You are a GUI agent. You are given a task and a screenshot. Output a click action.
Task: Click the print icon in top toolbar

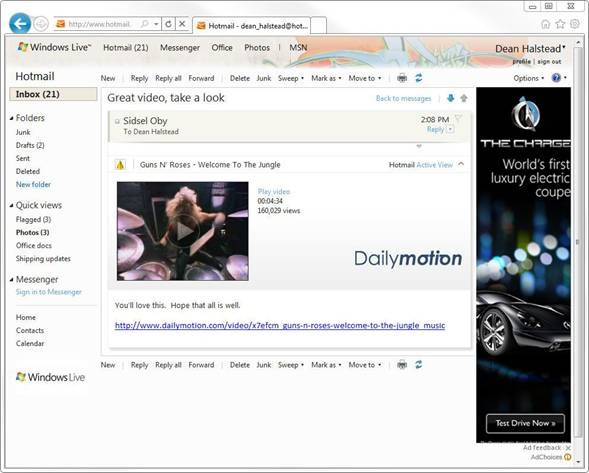(402, 78)
